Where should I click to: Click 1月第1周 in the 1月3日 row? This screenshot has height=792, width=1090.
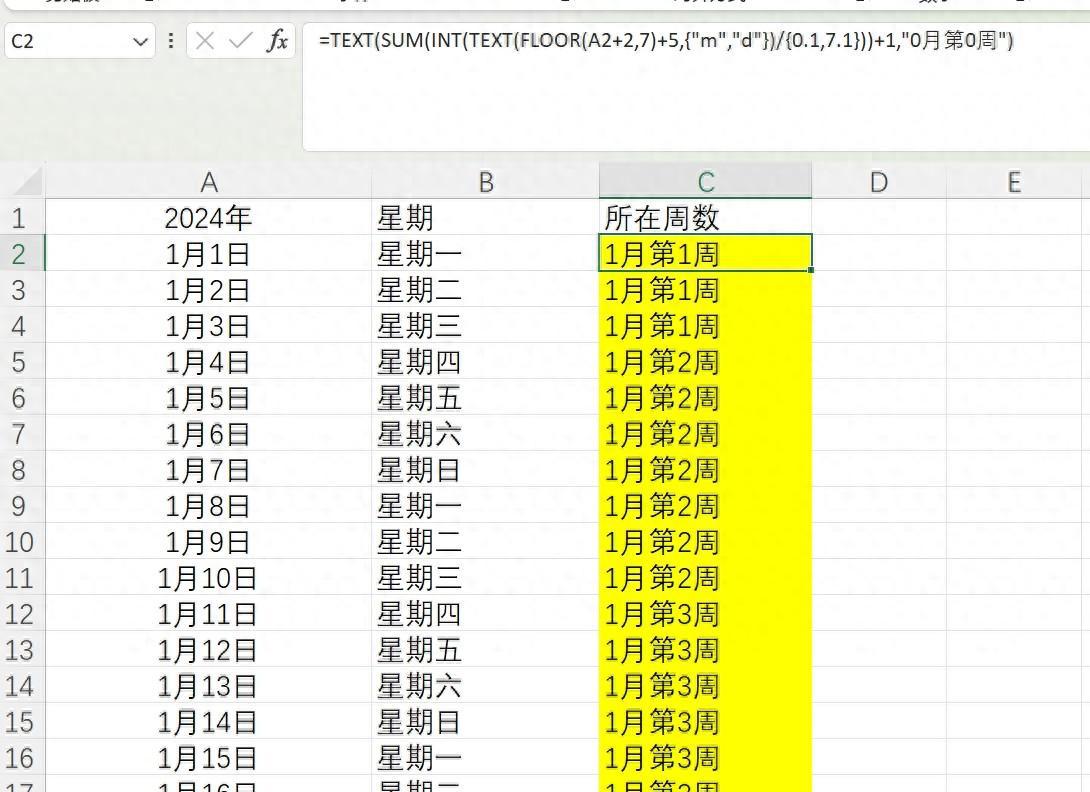pyautogui.click(x=706, y=326)
